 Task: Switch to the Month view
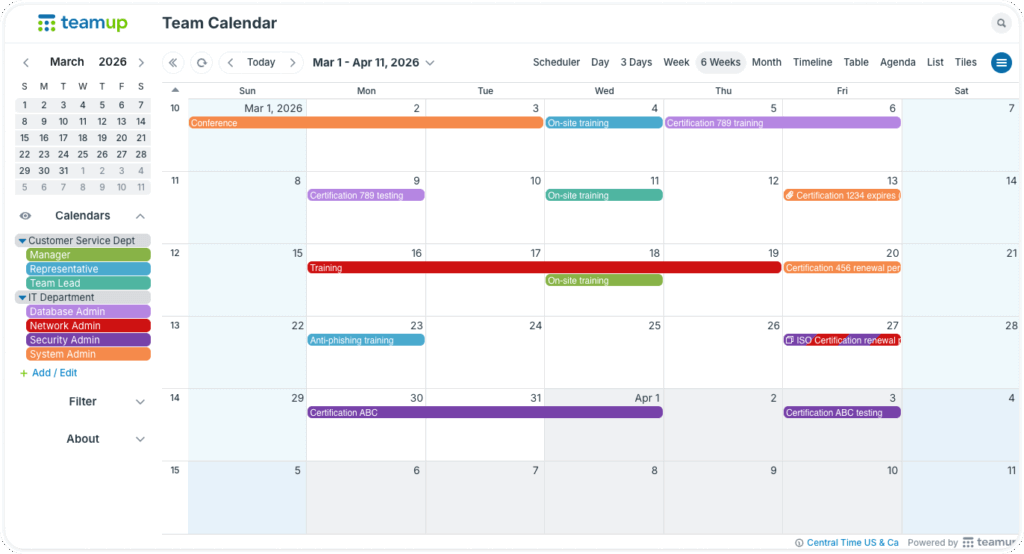click(766, 63)
